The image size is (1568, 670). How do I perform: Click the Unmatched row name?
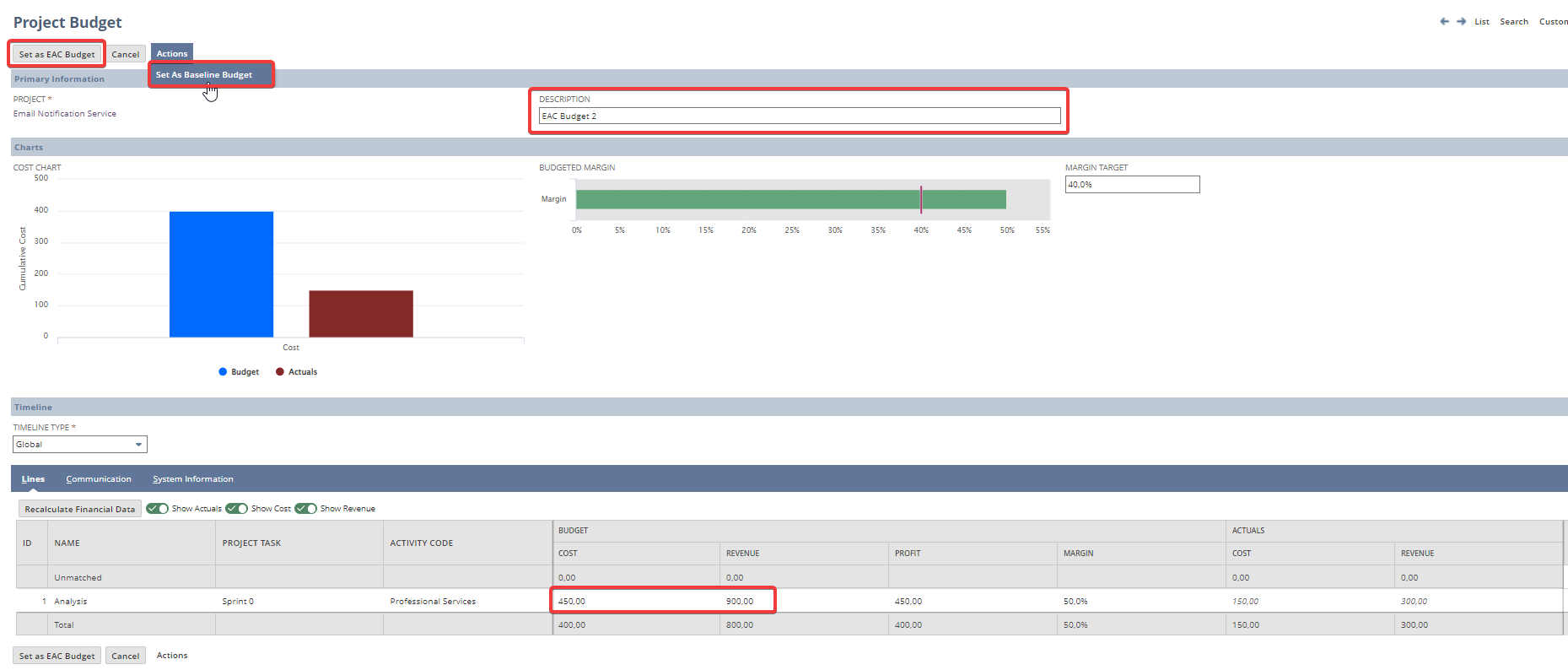click(78, 578)
